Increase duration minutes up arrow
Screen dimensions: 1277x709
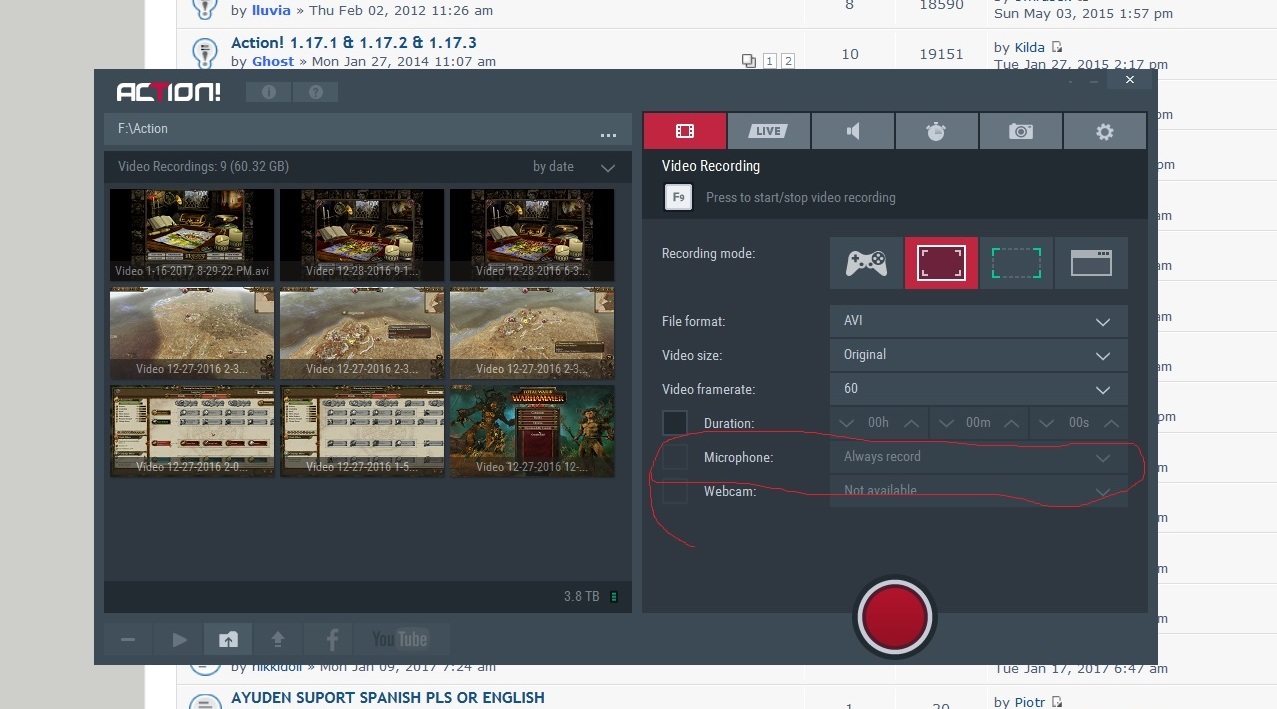coord(1011,423)
